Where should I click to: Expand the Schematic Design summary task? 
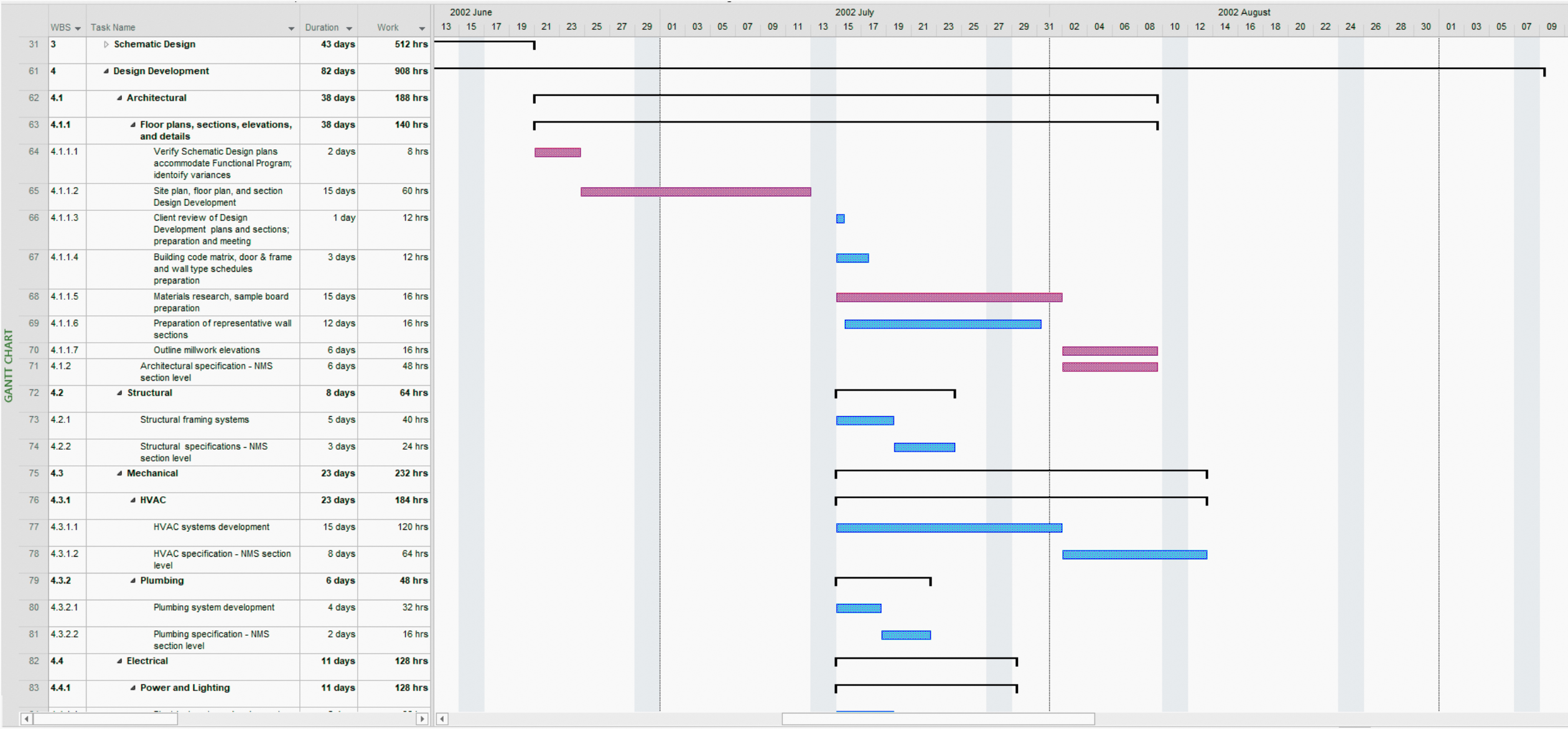106,44
